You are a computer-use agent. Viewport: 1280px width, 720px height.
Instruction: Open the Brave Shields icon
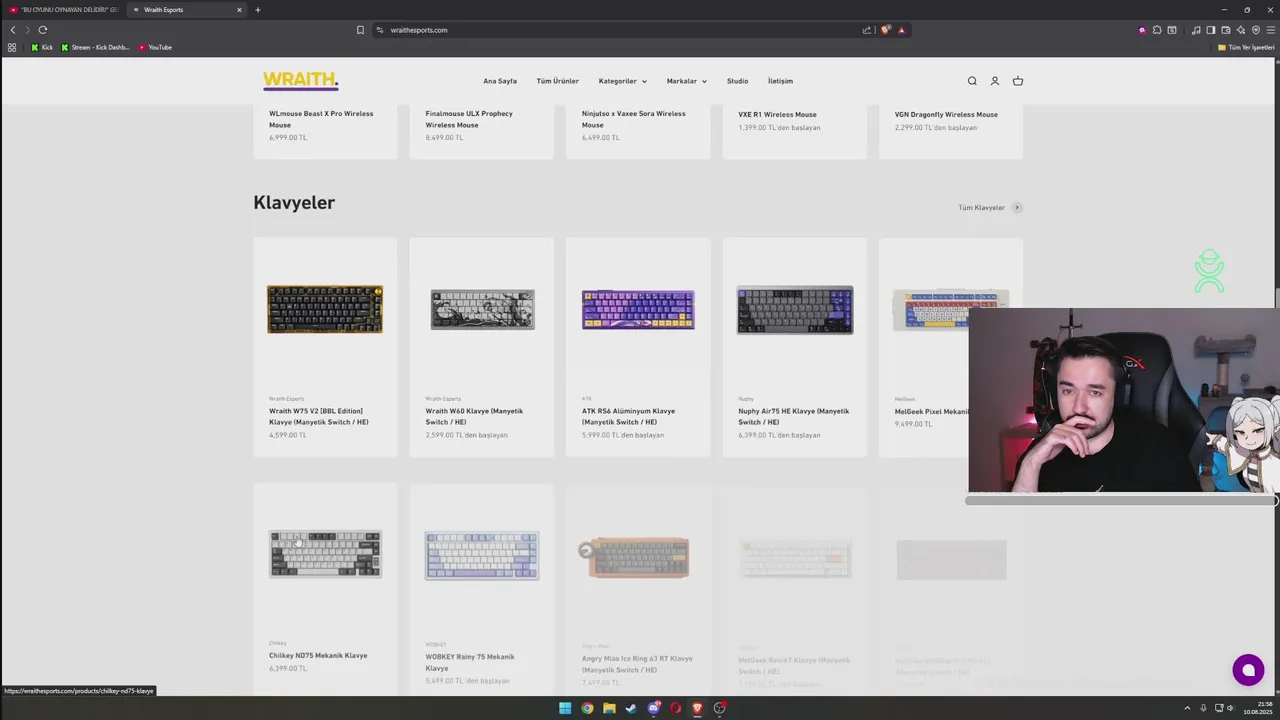[885, 30]
